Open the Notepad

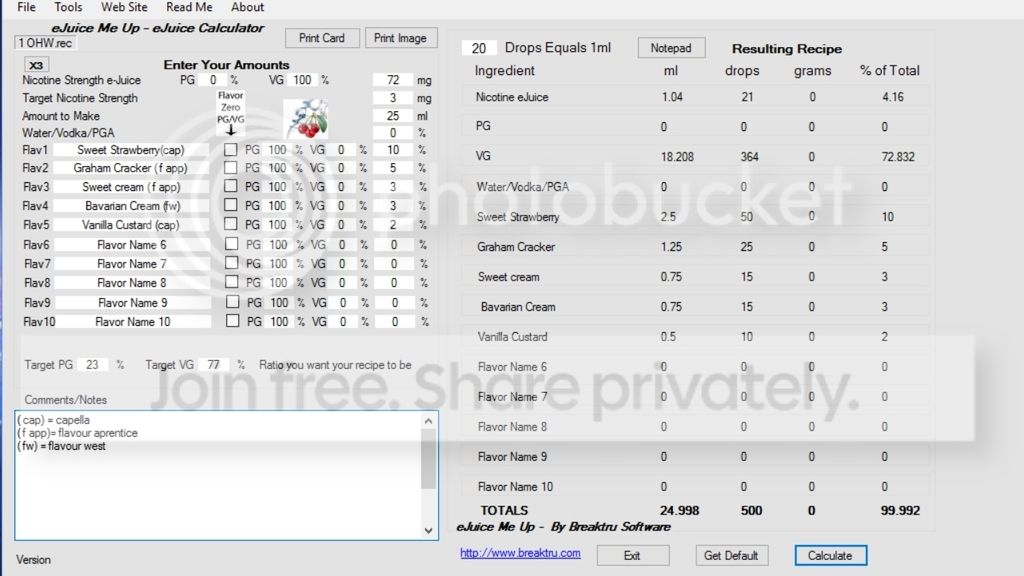671,48
